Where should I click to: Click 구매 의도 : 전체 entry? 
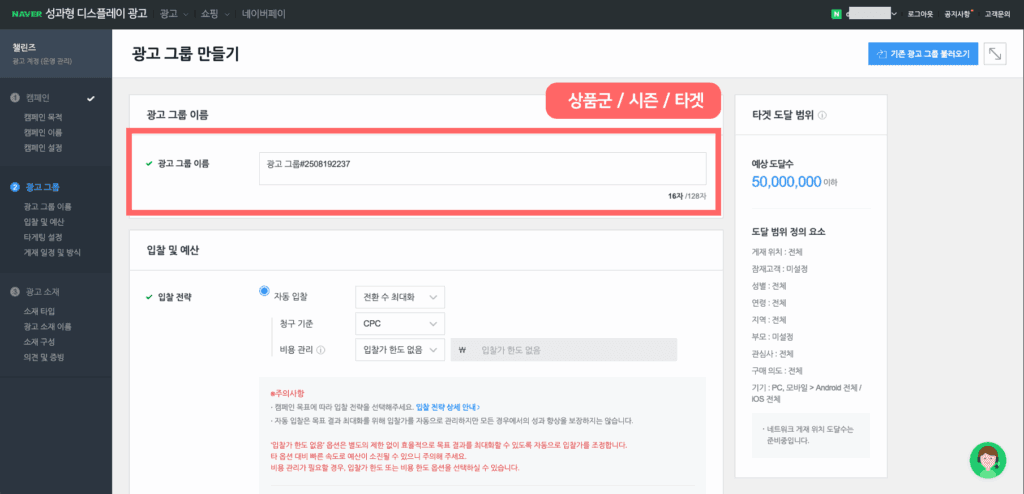click(x=777, y=370)
